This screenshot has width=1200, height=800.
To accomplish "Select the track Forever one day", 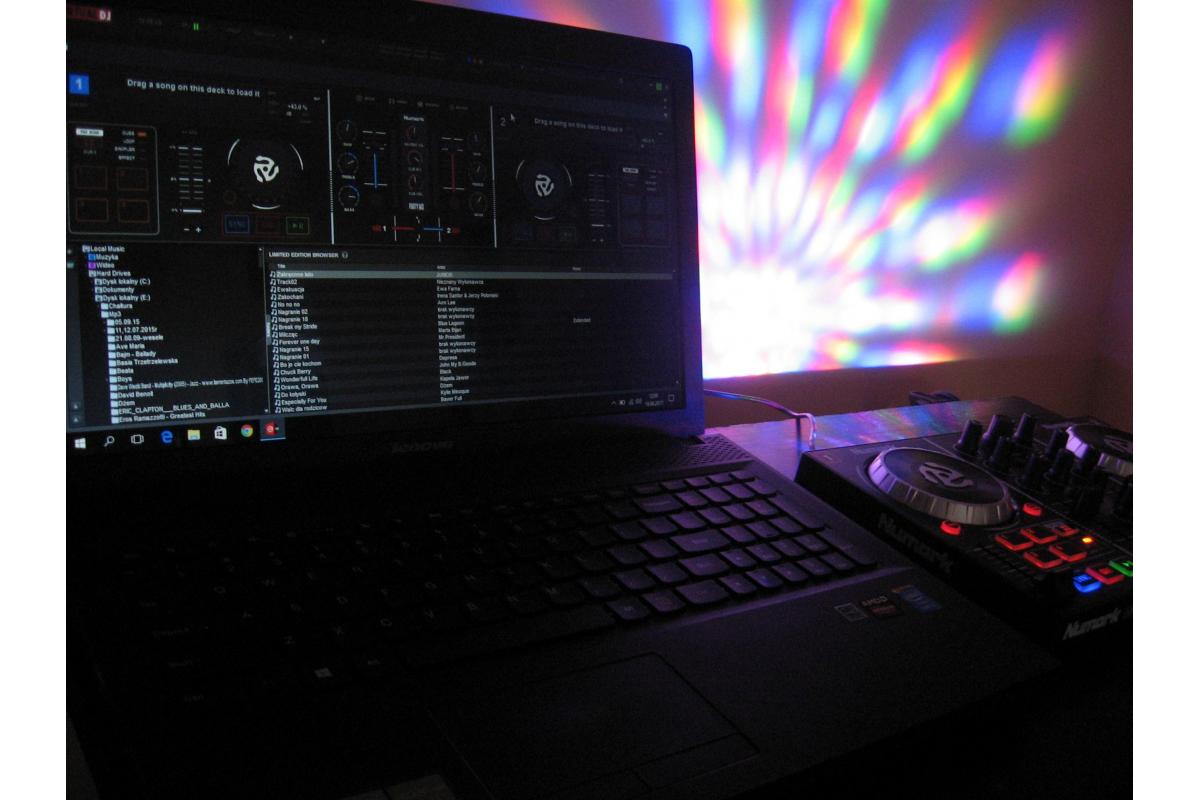I will (296, 342).
